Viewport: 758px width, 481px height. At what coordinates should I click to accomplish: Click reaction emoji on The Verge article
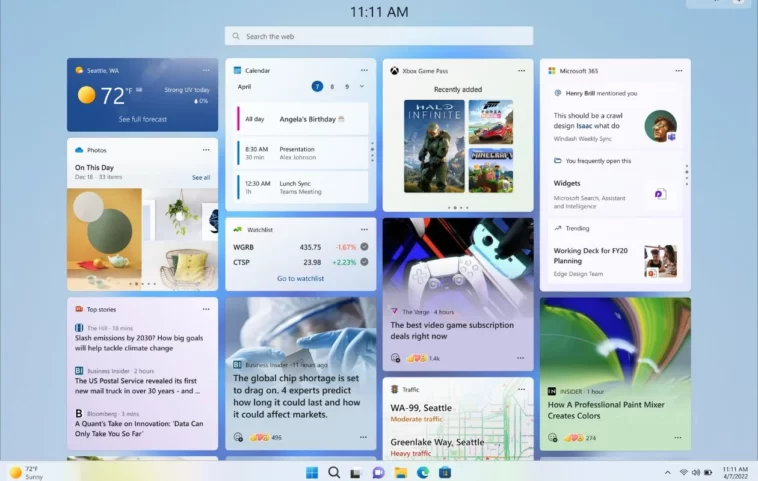click(395, 358)
